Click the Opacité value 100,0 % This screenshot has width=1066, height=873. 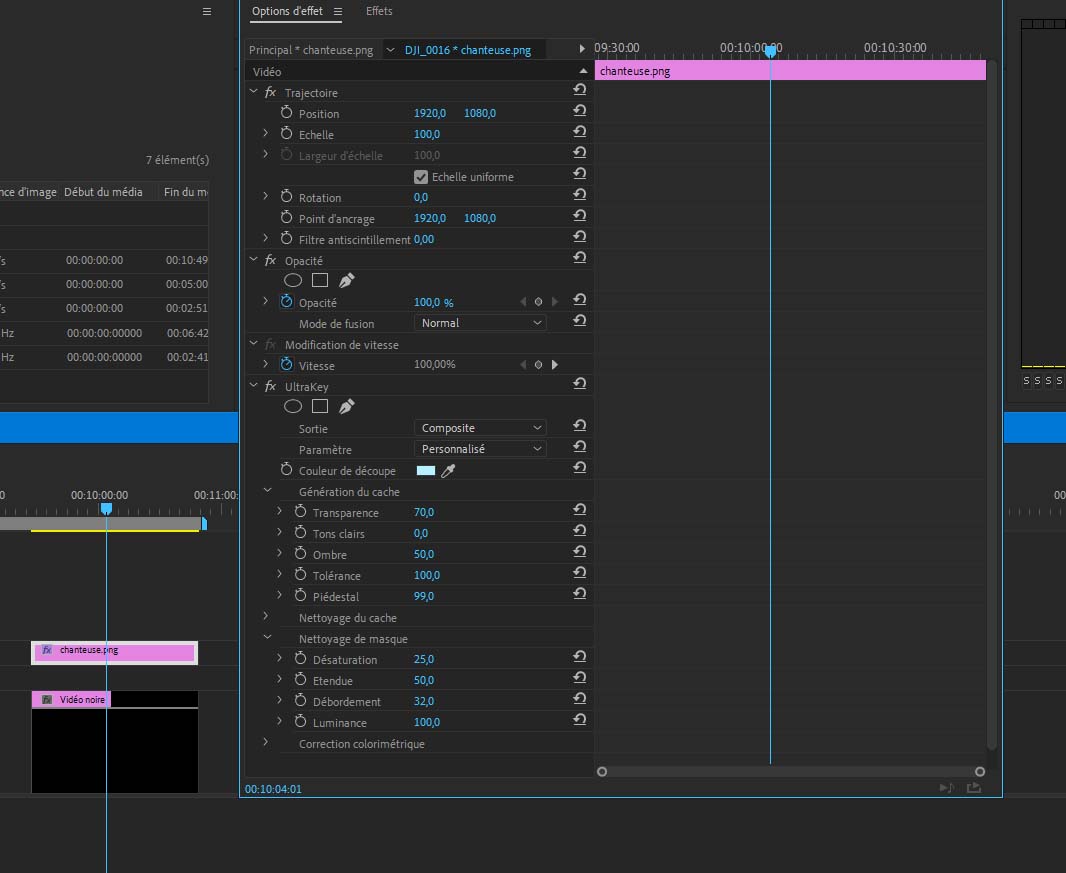(x=434, y=302)
